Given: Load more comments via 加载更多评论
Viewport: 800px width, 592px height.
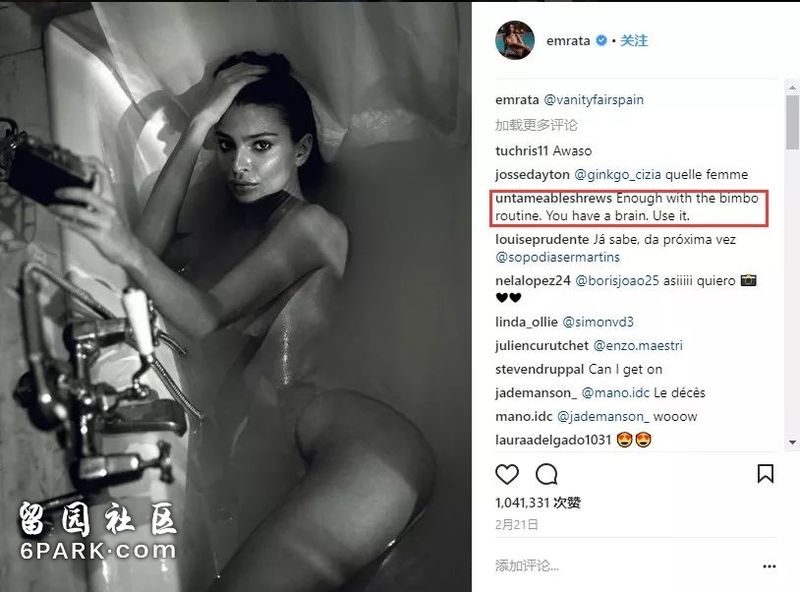Looking at the screenshot, I should (x=536, y=125).
